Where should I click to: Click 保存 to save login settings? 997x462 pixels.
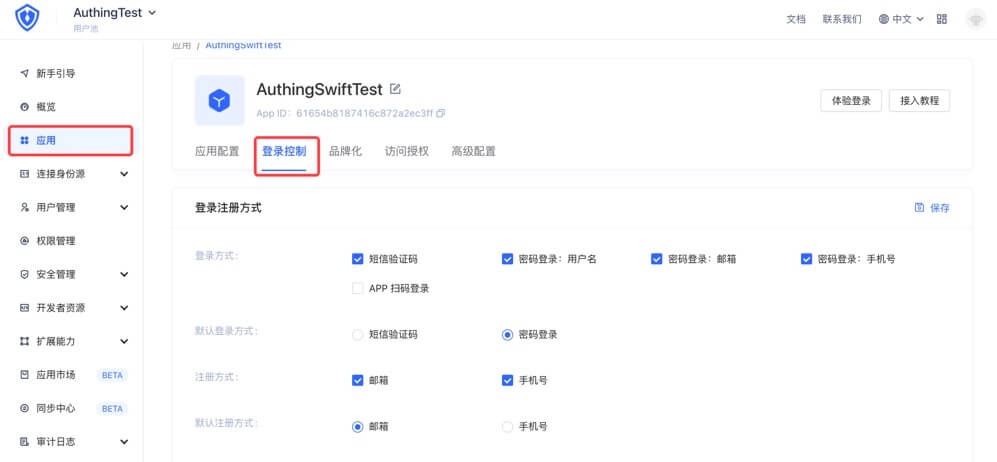(x=932, y=208)
